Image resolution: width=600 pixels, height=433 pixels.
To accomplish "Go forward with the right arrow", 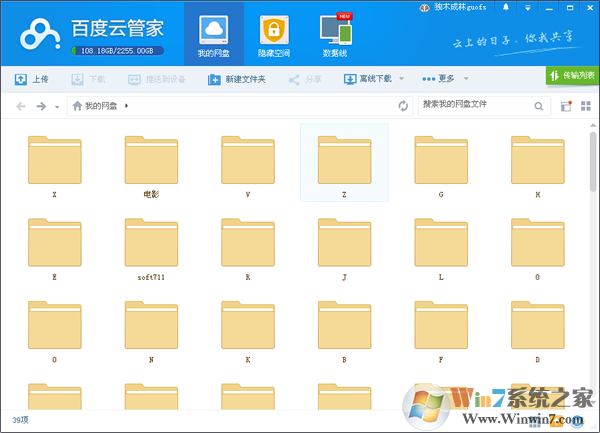I will click(x=41, y=106).
